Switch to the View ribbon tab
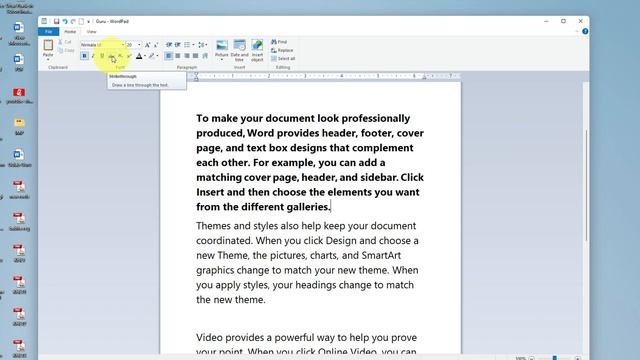640x360 pixels. [91, 31]
